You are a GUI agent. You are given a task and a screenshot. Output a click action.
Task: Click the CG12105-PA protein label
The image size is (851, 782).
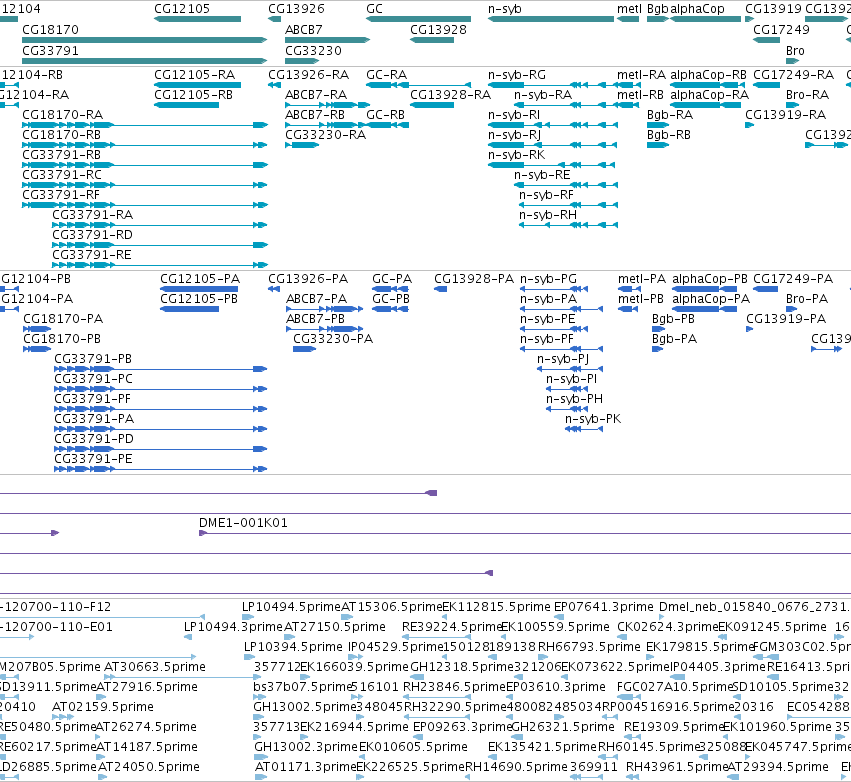200,279
